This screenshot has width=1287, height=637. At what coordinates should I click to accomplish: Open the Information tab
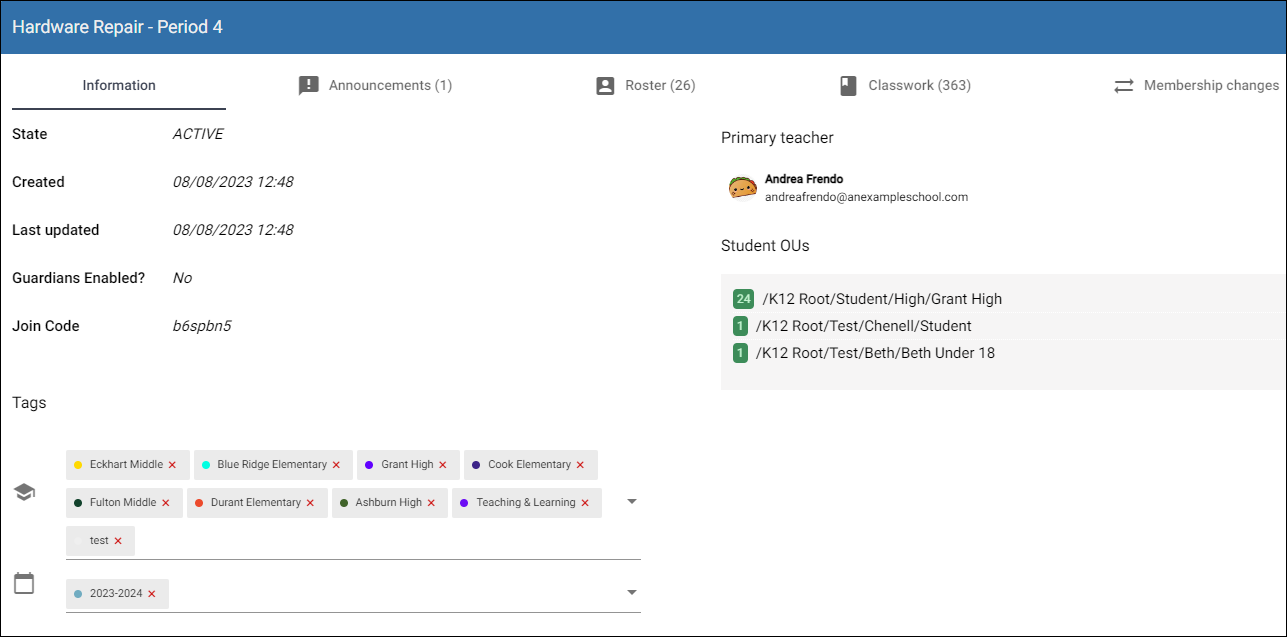coord(119,85)
